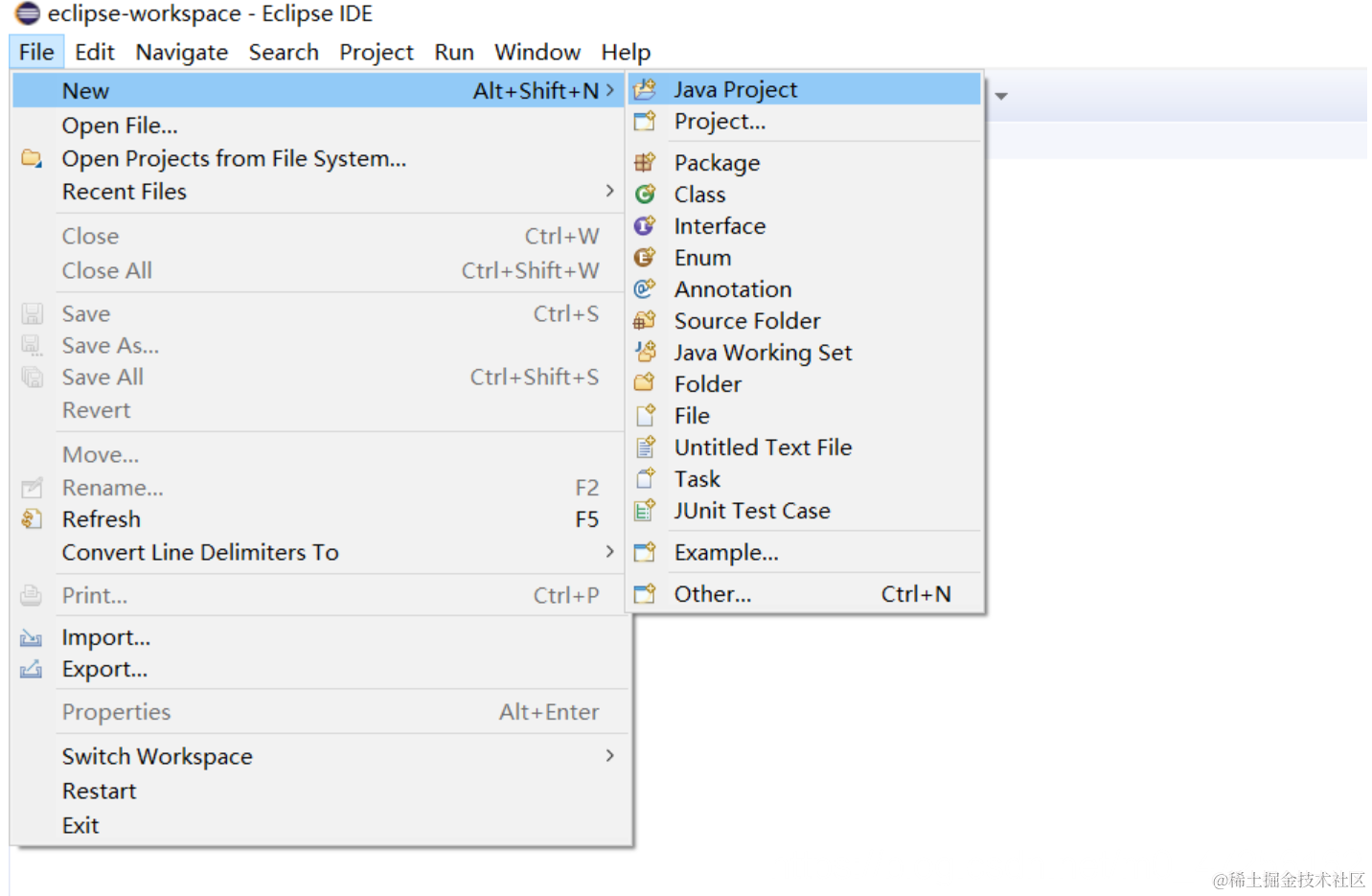Choose Exit in the File menu

coord(321,825)
